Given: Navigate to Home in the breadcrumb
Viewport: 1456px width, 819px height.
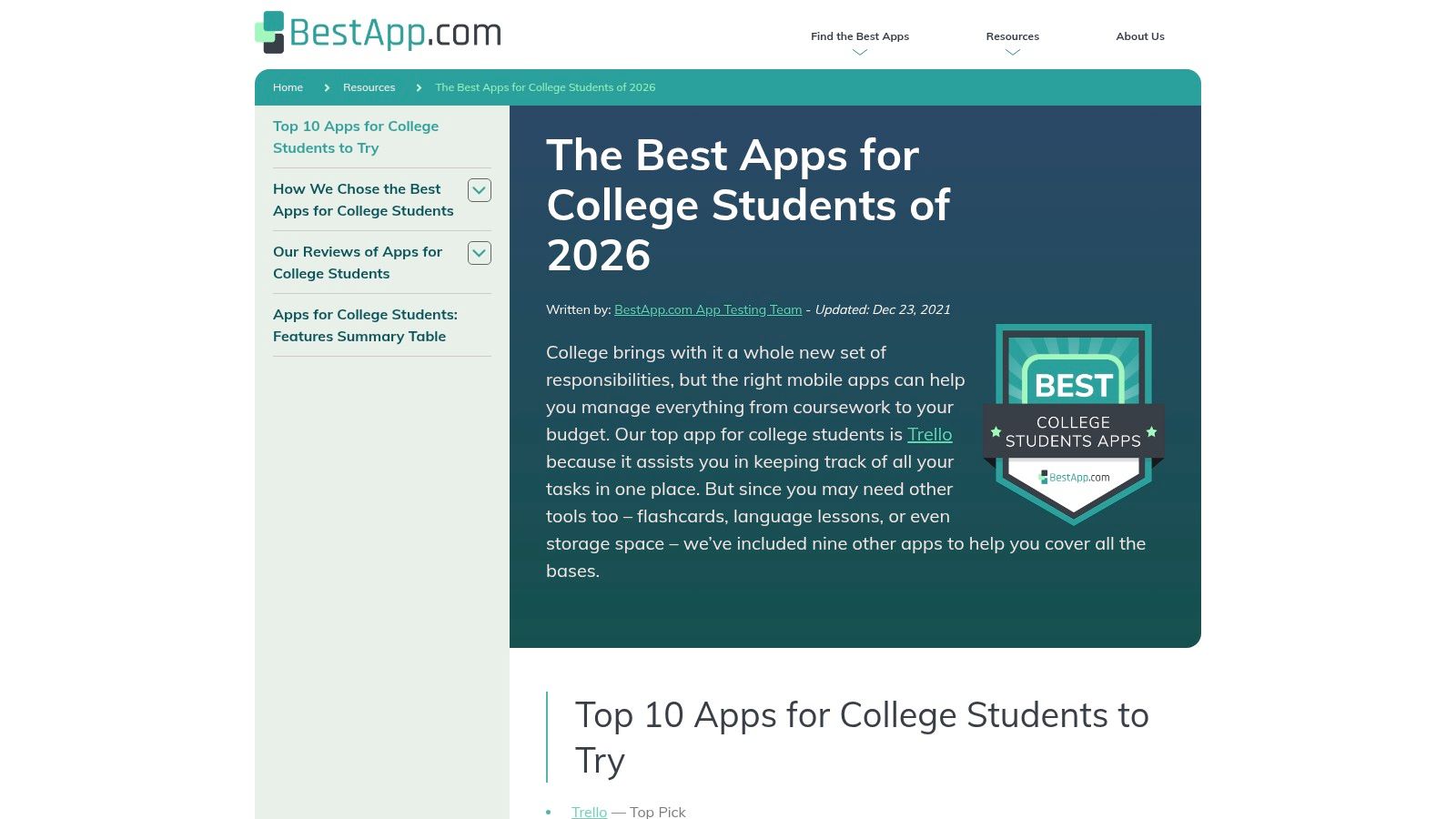Looking at the screenshot, I should [x=288, y=87].
